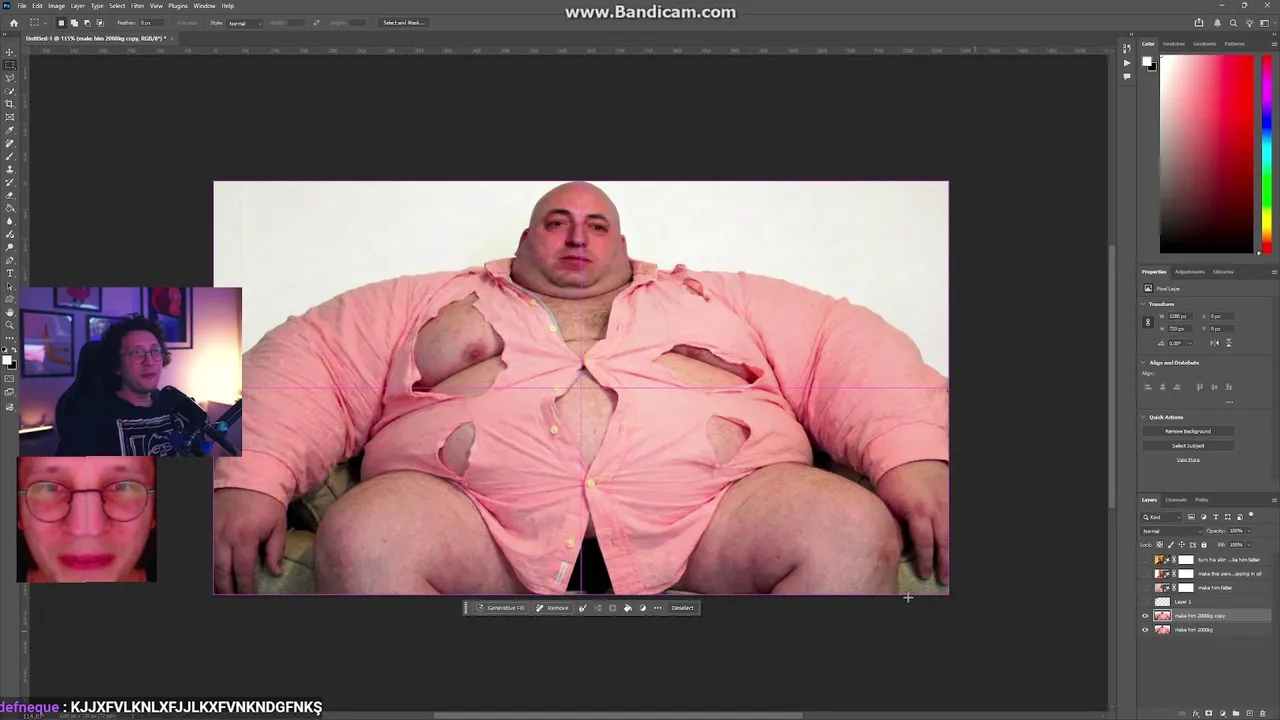Click the hue spectrum slider strip
This screenshot has width=1280, height=720.
click(x=1266, y=152)
